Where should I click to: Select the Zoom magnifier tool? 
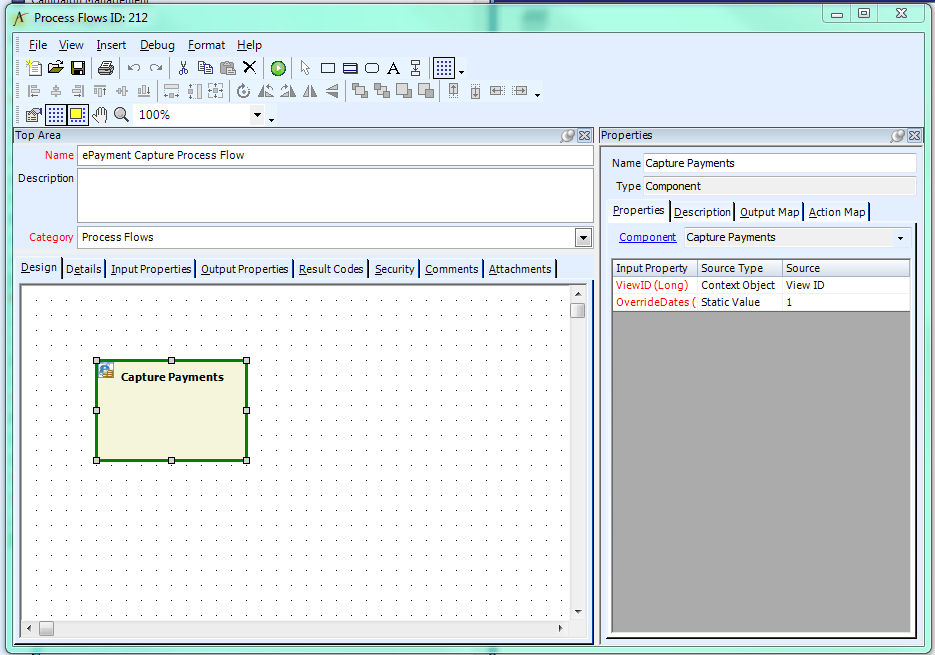point(121,113)
